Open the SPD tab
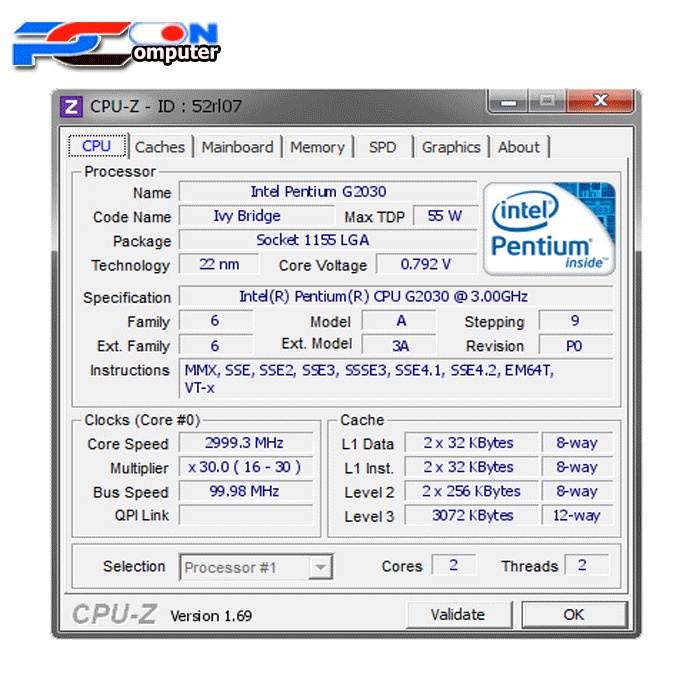The height and width of the screenshot is (700, 700). (383, 147)
